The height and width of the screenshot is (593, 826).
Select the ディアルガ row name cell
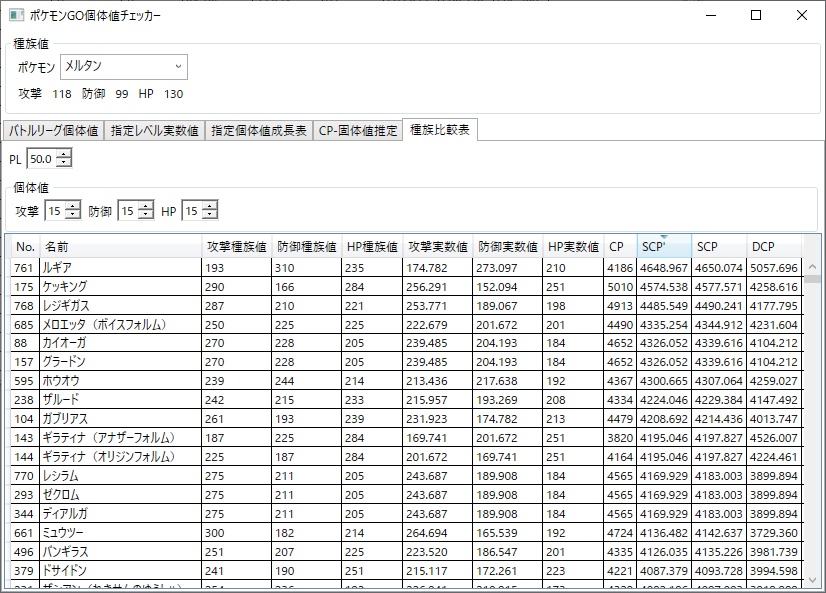[121, 513]
